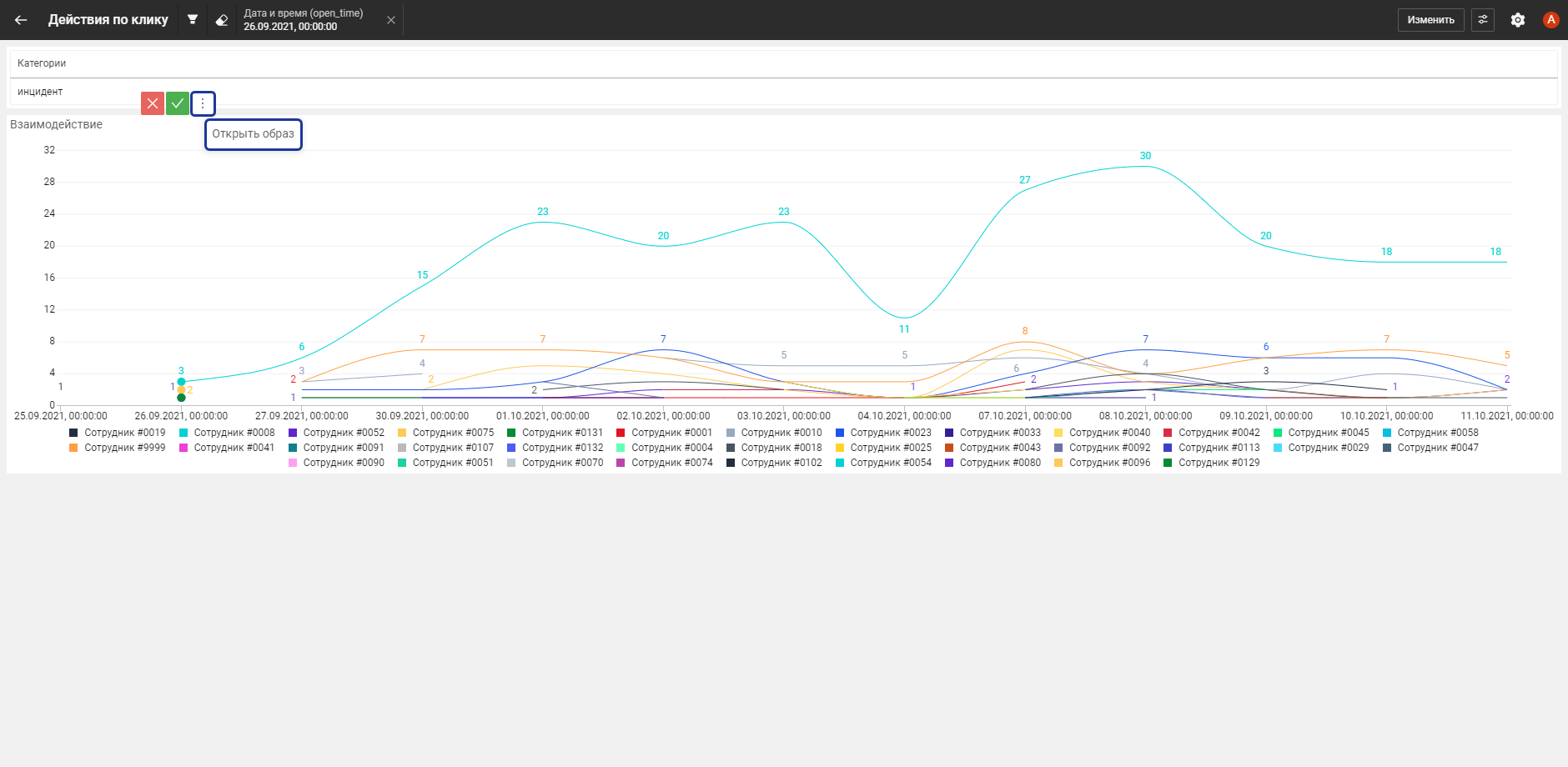Click legend item Сотрудник #0025
This screenshot has height=767, width=1568.
[x=883, y=448]
